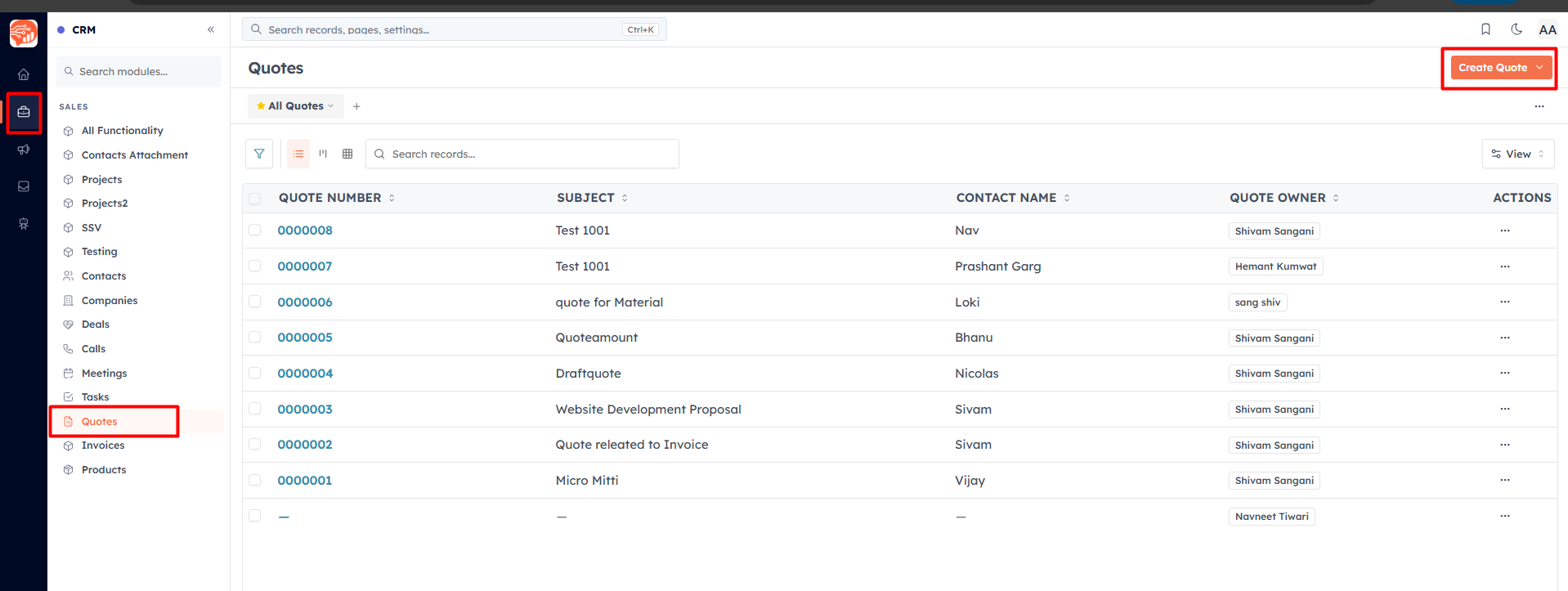Open quote number 0000008 link
This screenshot has width=1568, height=591.
305,231
